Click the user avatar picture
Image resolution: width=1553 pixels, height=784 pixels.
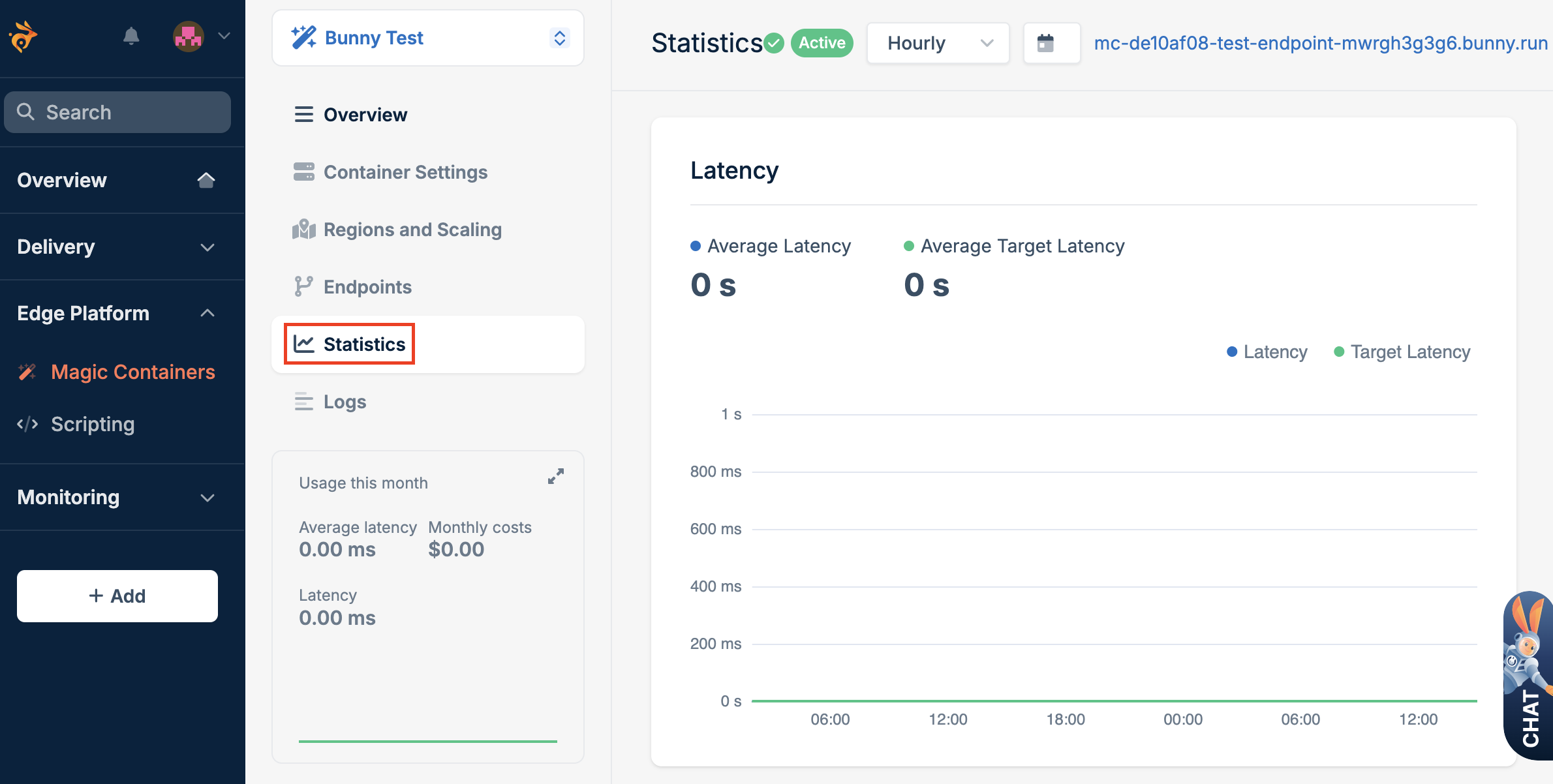coord(189,37)
